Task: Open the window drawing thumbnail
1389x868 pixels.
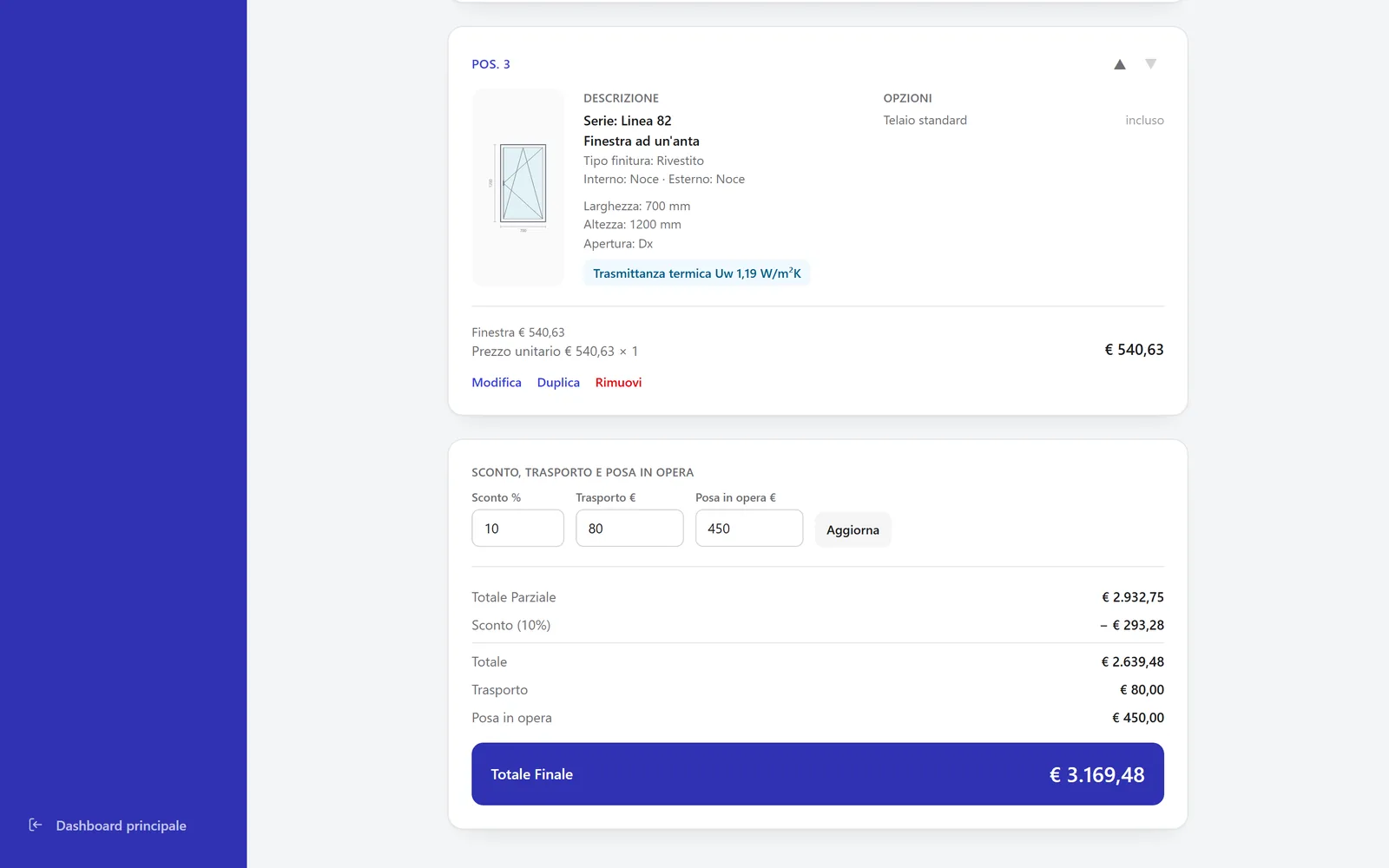Action: point(518,187)
